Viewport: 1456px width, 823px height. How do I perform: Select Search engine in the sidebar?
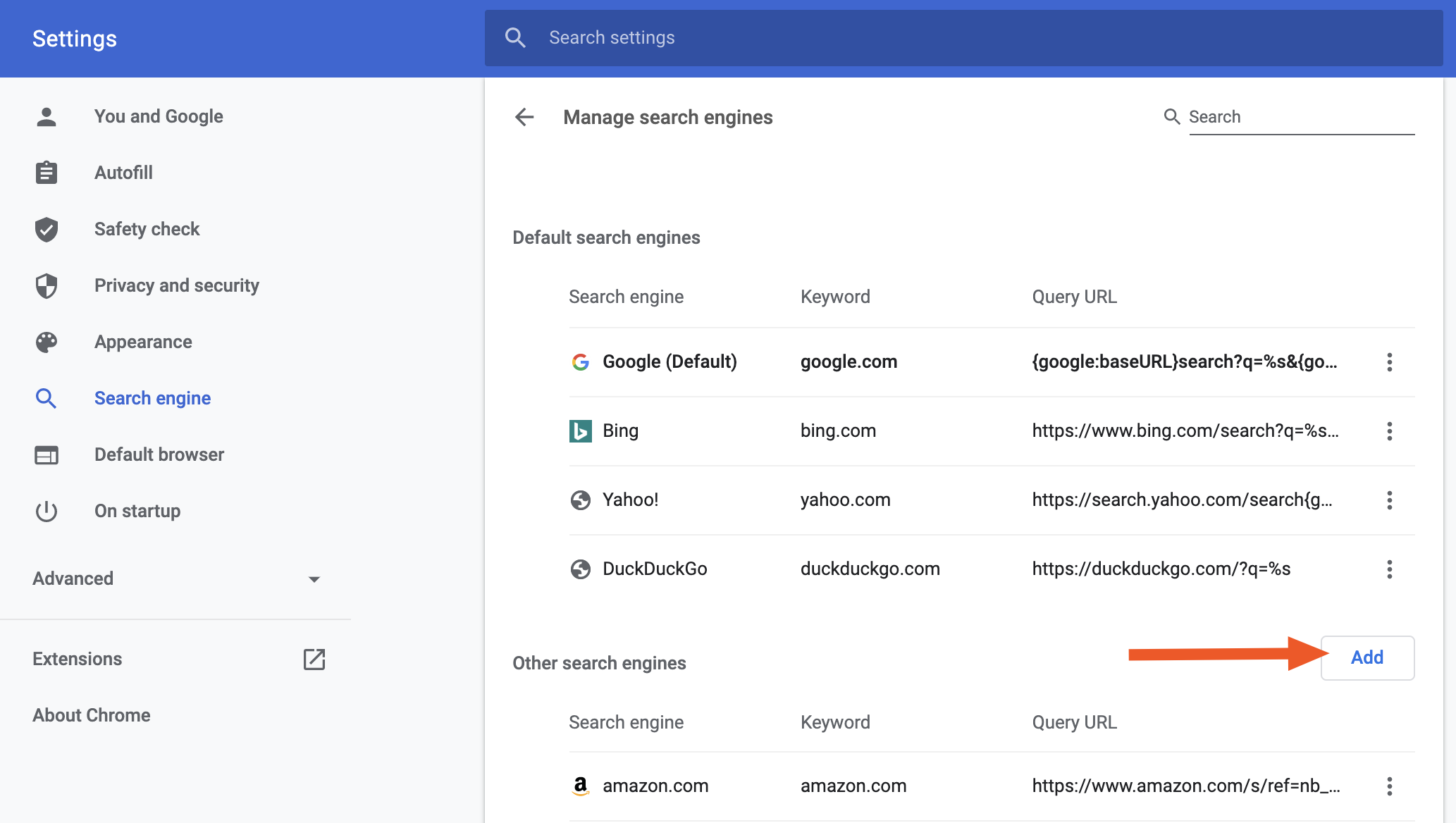click(152, 398)
